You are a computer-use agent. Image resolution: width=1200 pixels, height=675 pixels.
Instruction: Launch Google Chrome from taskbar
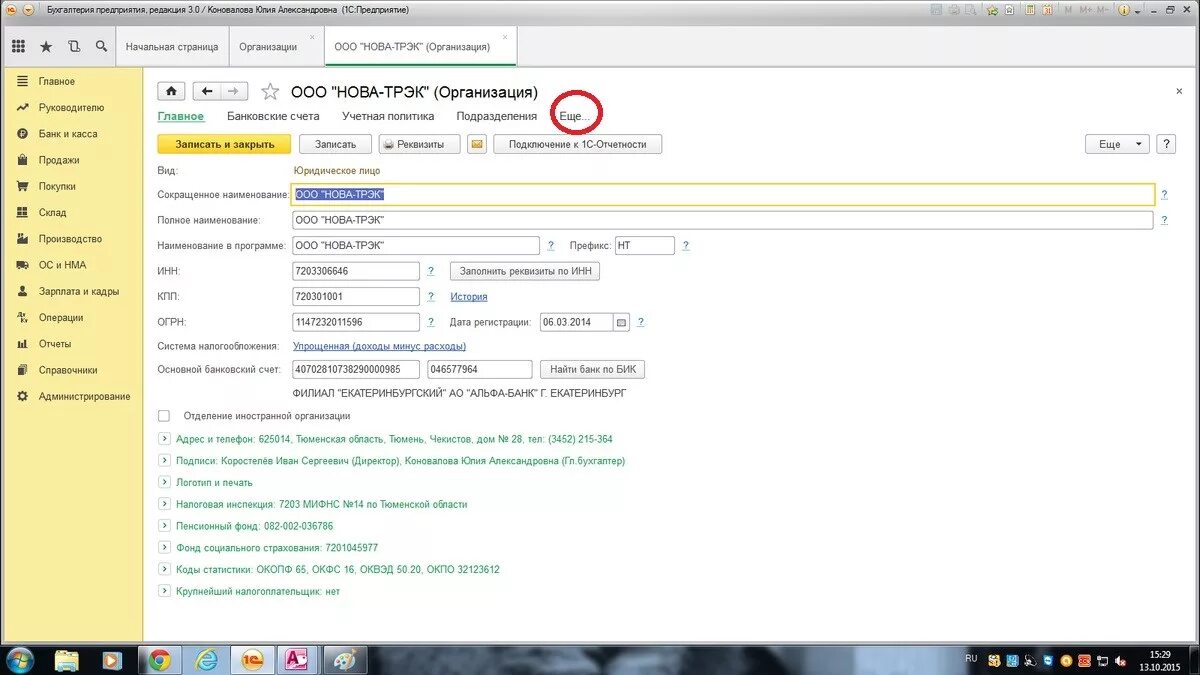click(x=160, y=660)
